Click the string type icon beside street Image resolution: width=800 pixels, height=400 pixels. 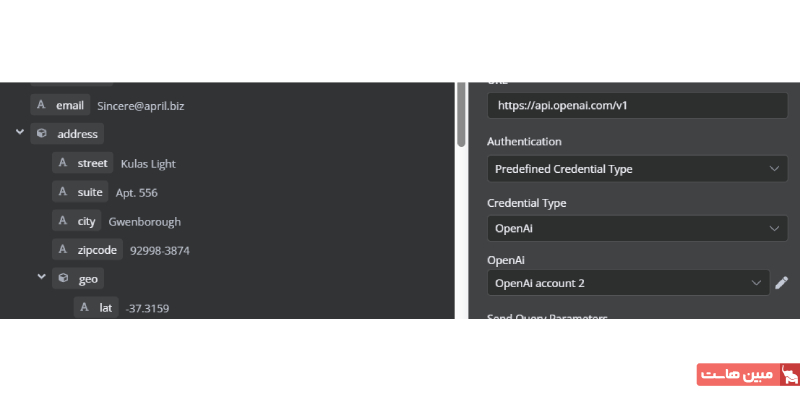62,163
